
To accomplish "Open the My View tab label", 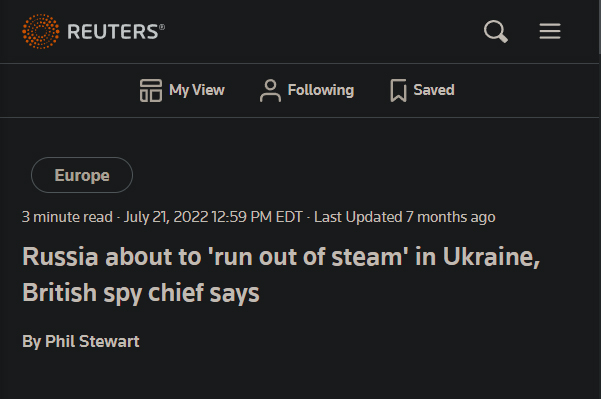I will click(x=197, y=90).
